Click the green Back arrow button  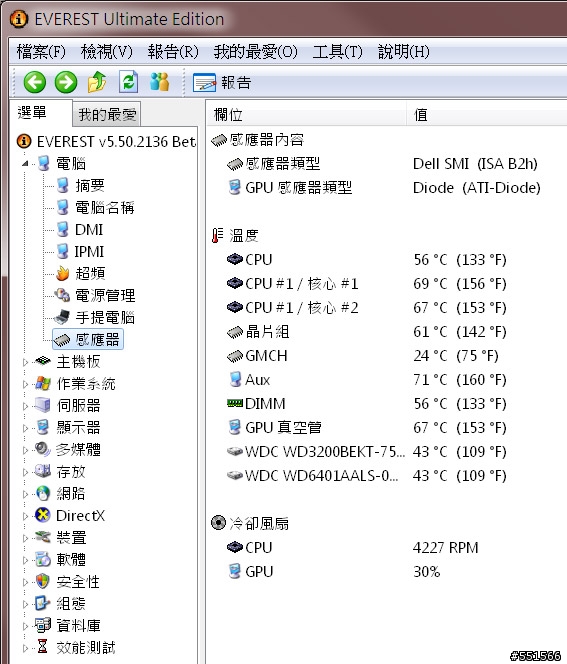(35, 82)
